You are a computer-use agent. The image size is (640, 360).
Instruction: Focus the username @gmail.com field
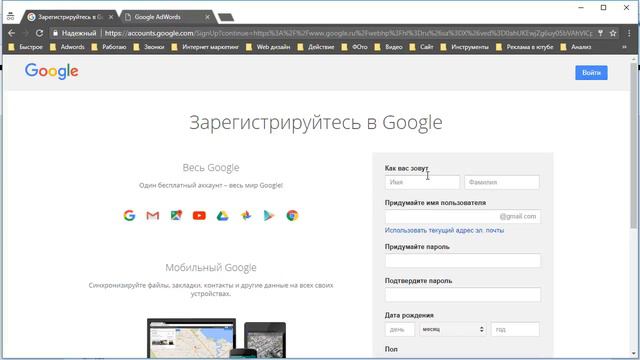(462, 217)
